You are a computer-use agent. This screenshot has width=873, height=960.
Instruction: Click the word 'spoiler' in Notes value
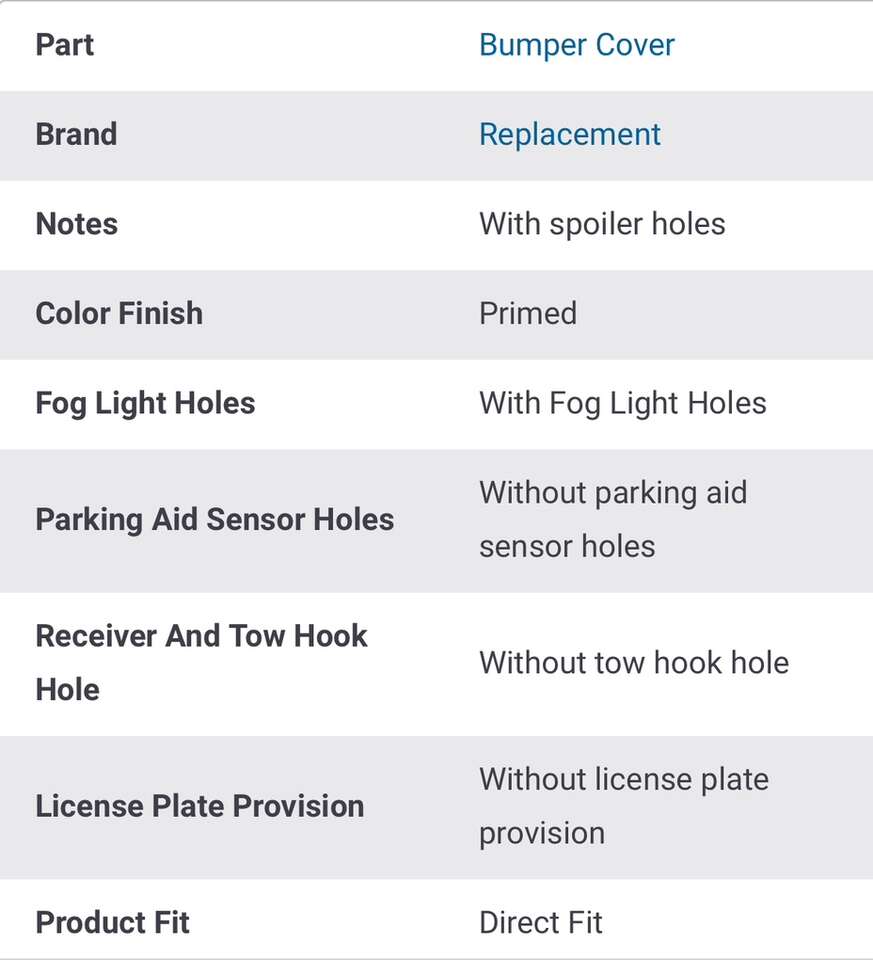coord(596,224)
